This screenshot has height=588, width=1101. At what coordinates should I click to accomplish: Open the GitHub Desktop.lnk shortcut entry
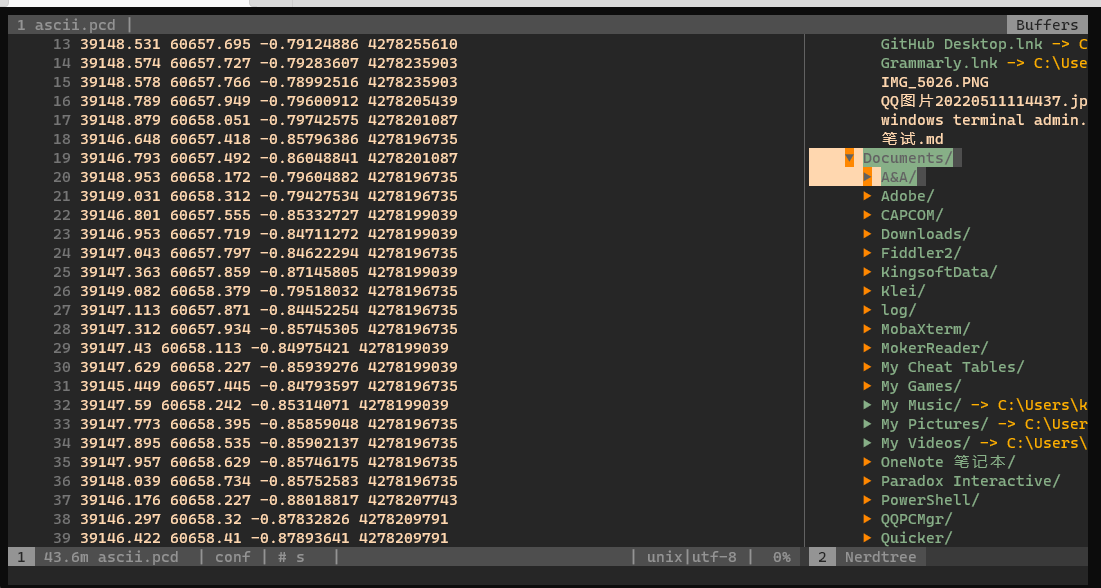[960, 44]
